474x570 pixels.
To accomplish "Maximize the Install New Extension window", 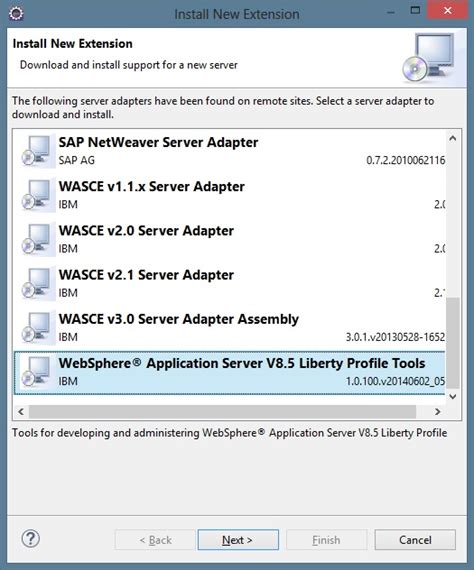I will coord(415,11).
